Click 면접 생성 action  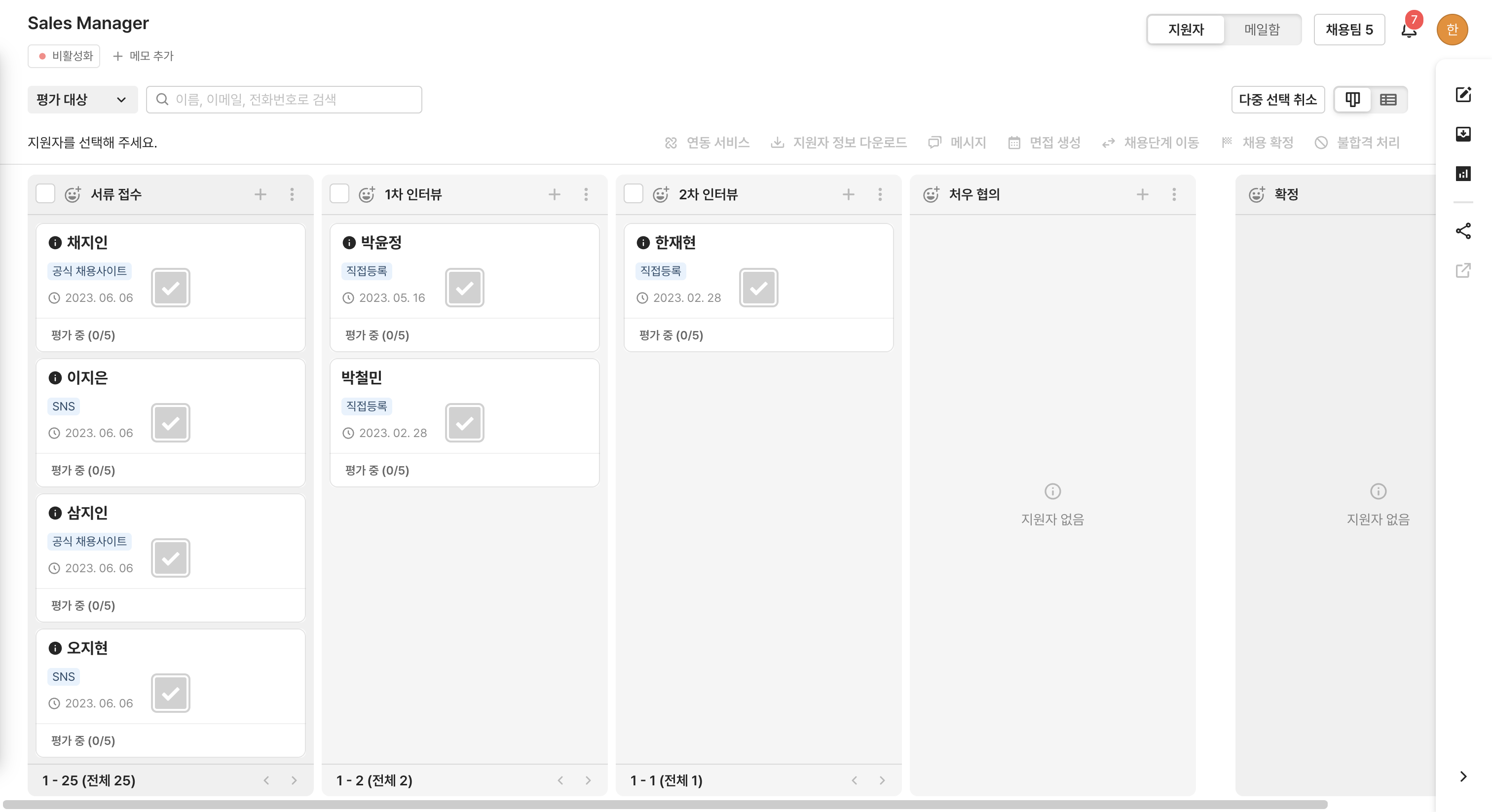pyautogui.click(x=1044, y=143)
